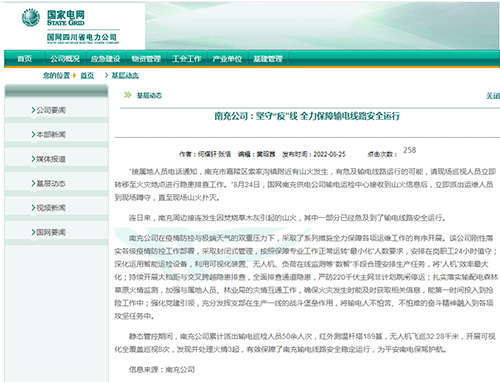This screenshot has height=382, width=500.
Task: Click the paragraph starting with 静态管控期间
Action: point(305,343)
